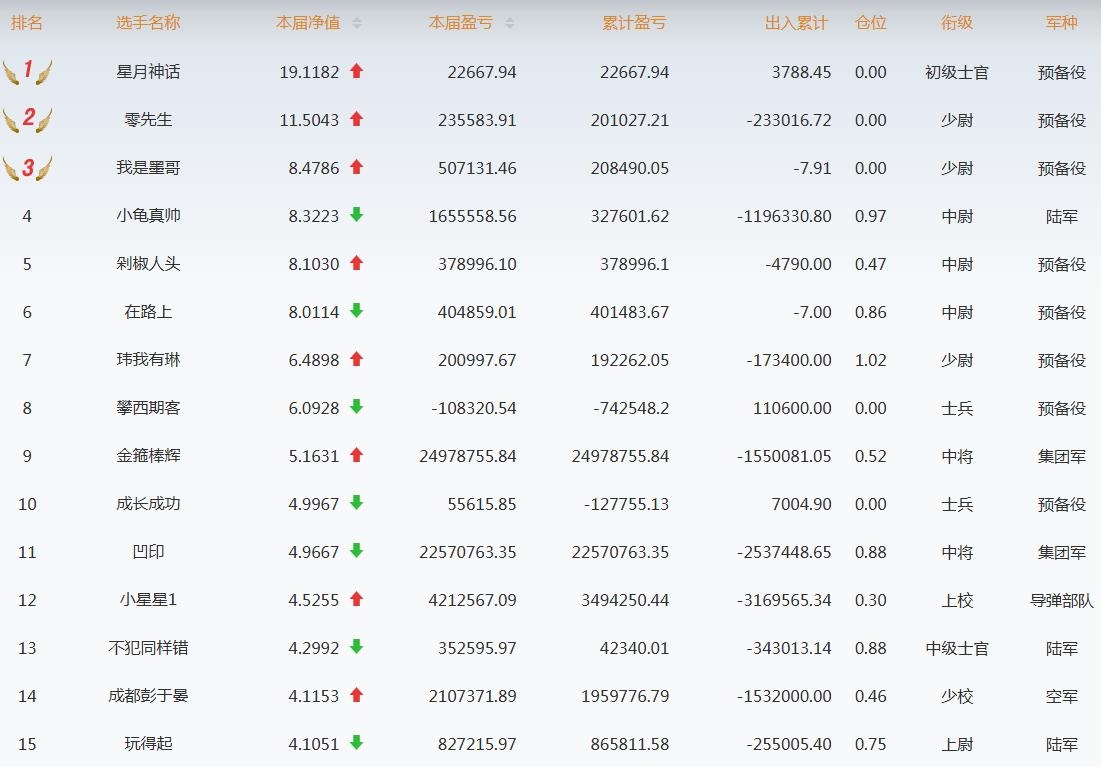Click the green down arrow beside 4.9967
Viewport: 1101px width, 767px height.
[x=357, y=503]
